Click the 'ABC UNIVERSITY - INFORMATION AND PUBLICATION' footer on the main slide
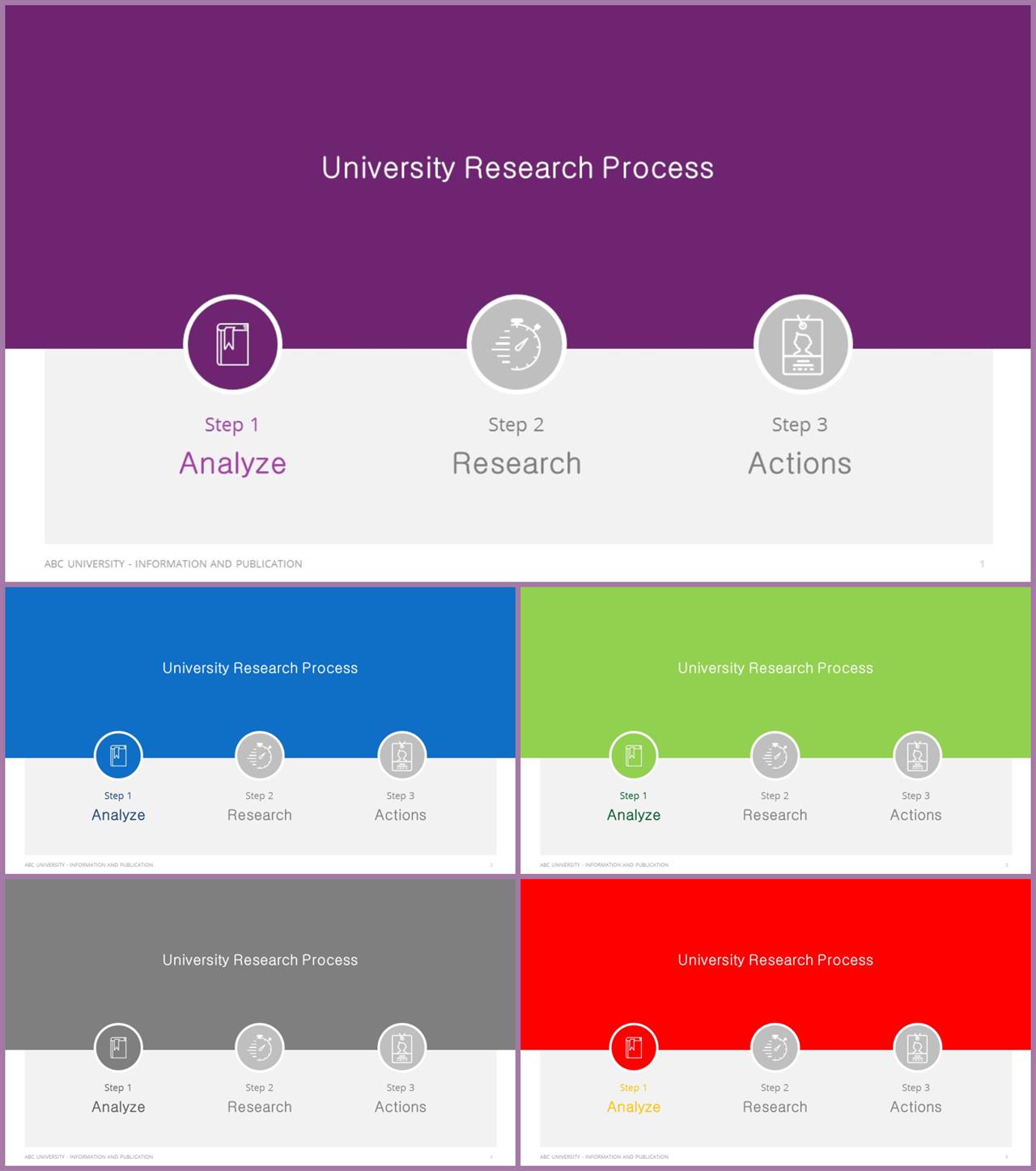This screenshot has width=1036, height=1171. click(x=173, y=564)
